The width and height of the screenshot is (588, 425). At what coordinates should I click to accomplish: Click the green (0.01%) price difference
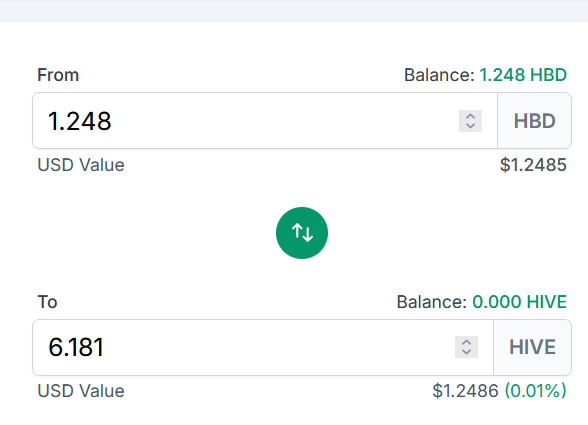(536, 391)
